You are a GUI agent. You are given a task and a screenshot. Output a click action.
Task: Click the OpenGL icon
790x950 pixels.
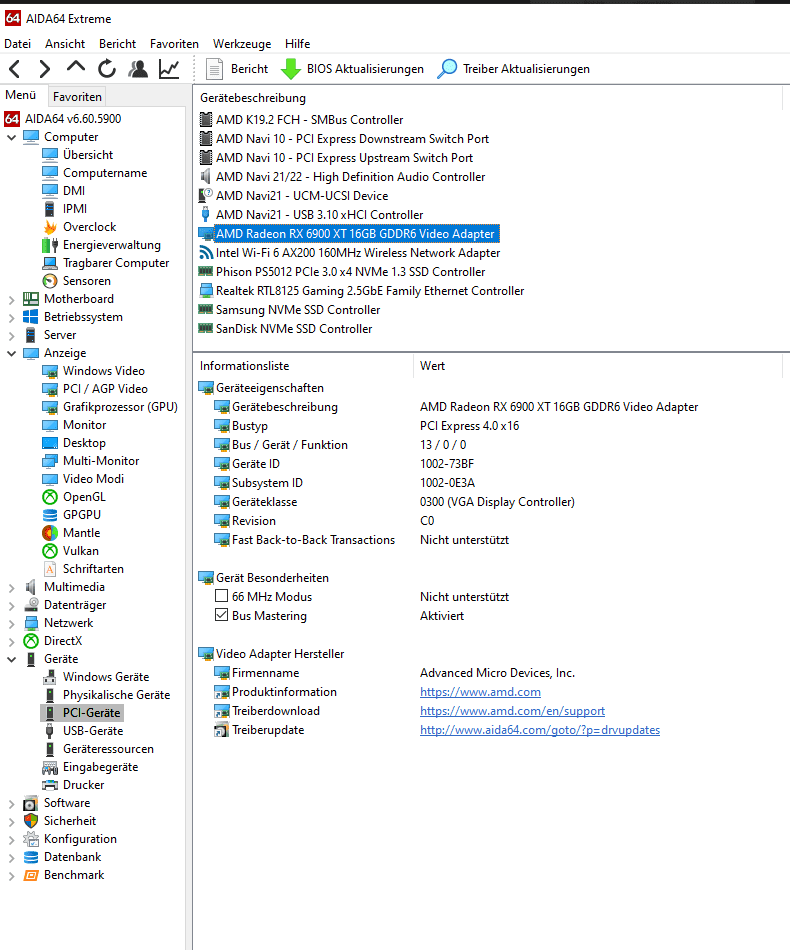point(50,497)
